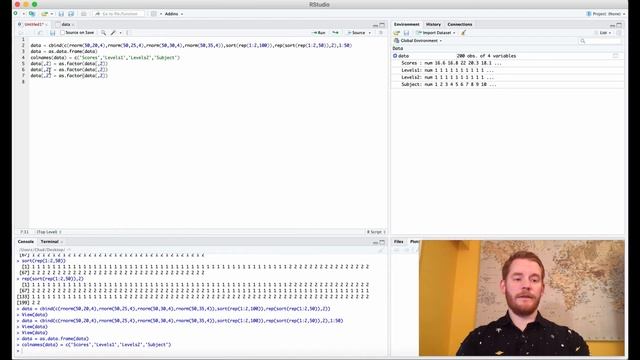Collapse the data object expander
The width and height of the screenshot is (640, 360).
(x=395, y=56)
